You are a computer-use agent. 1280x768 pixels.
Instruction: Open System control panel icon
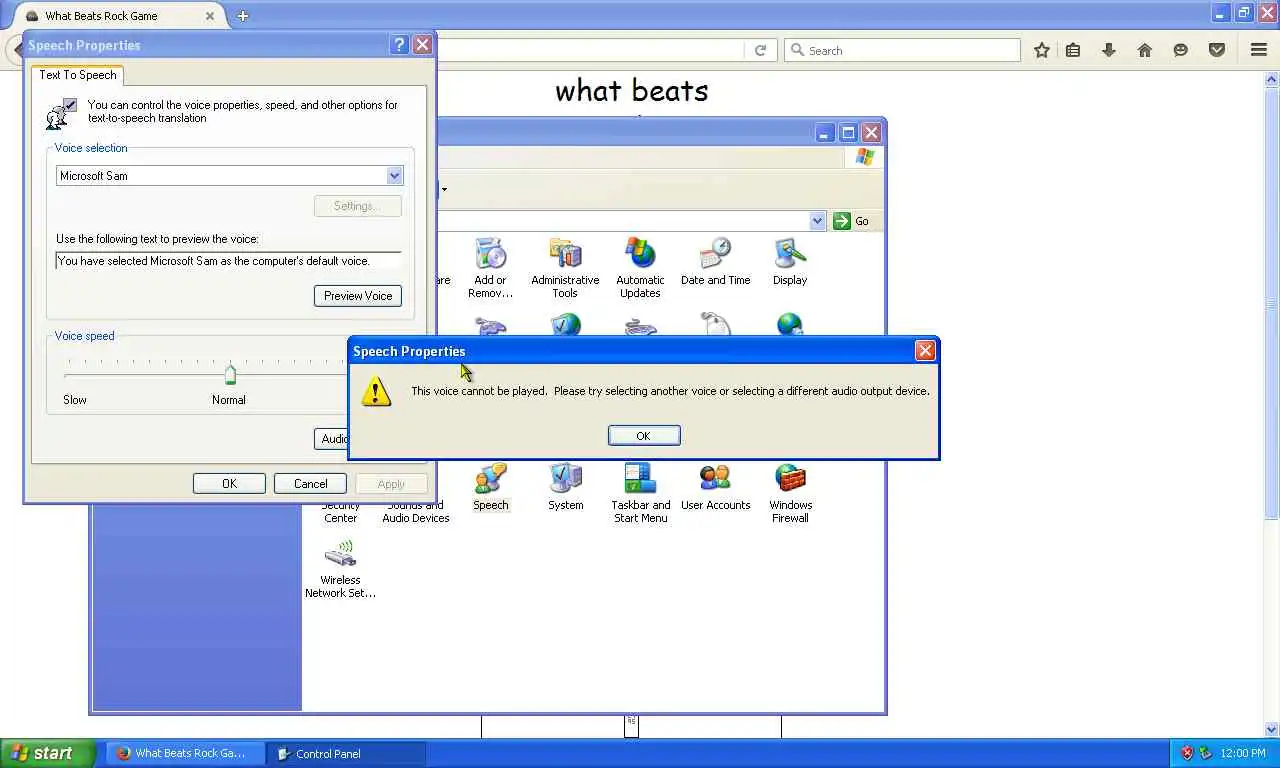coord(565,487)
